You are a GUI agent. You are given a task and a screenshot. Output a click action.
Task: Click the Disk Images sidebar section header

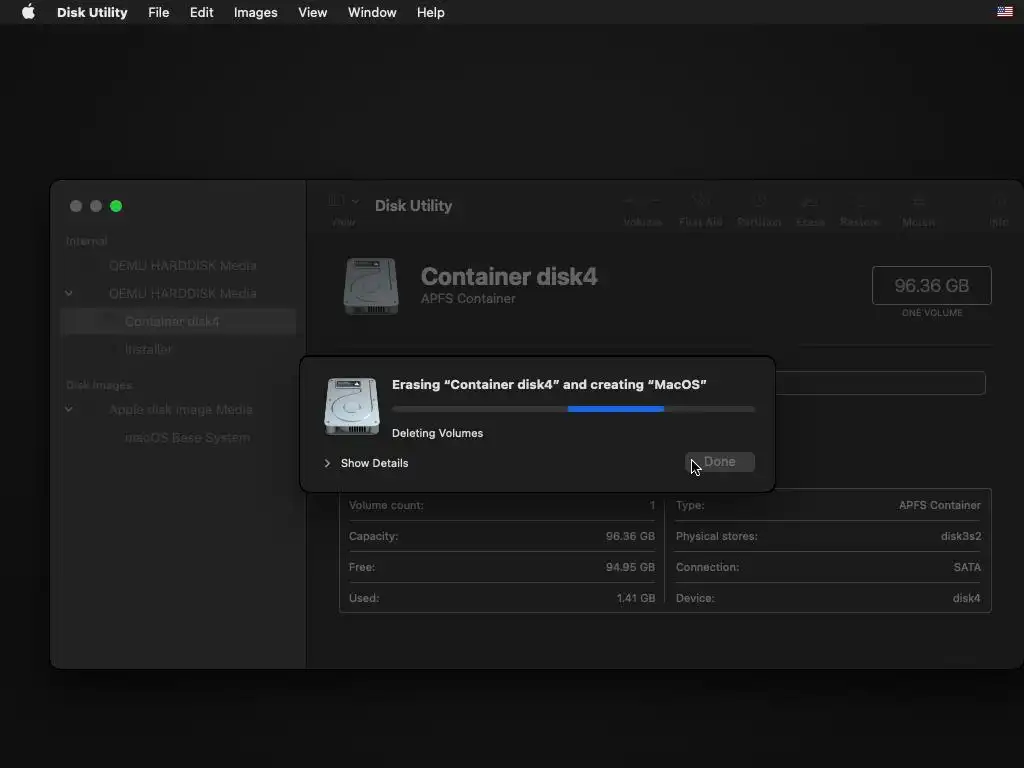click(99, 385)
